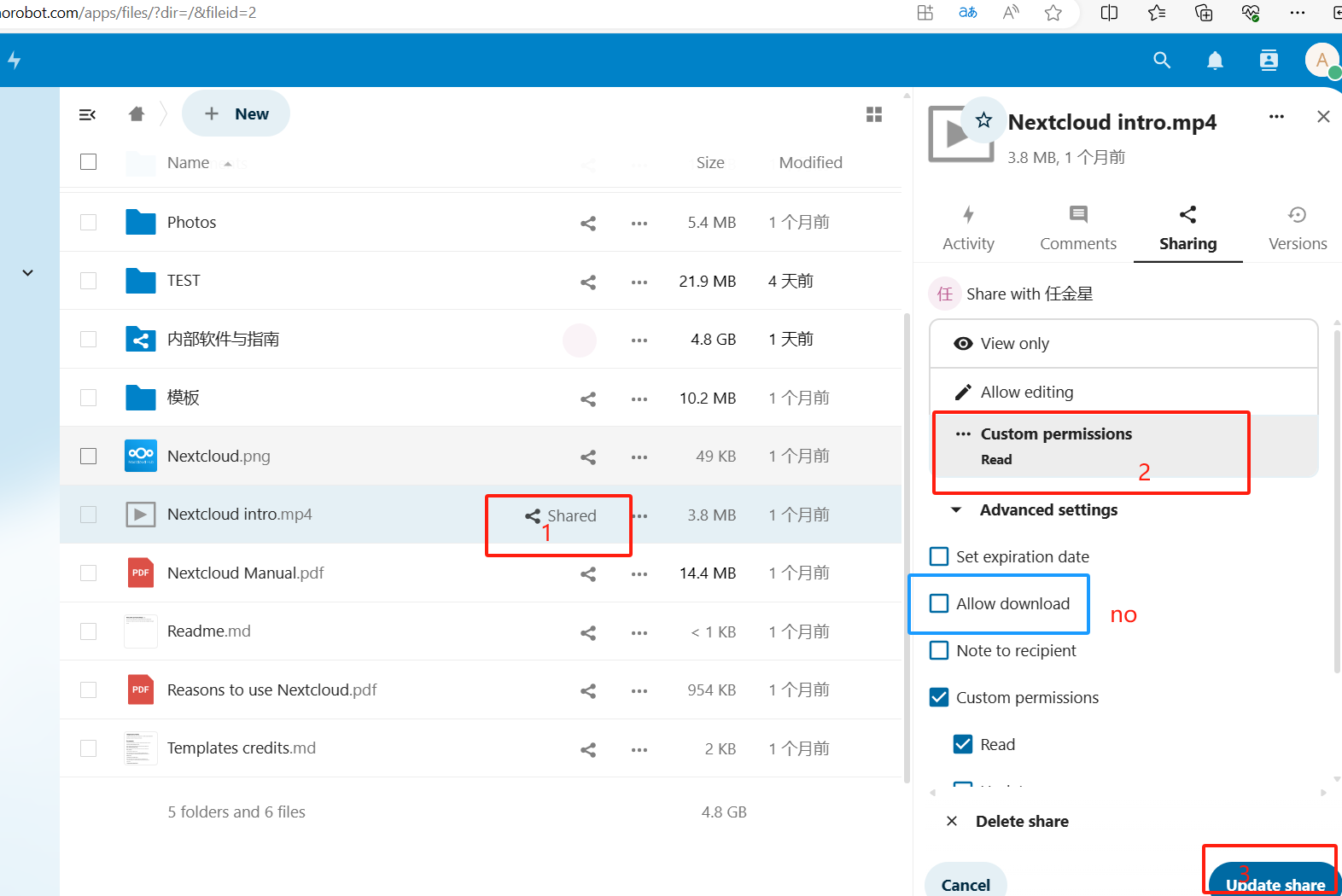Select the Readme.md checkbox
Image resolution: width=1342 pixels, height=896 pixels.
coord(88,631)
